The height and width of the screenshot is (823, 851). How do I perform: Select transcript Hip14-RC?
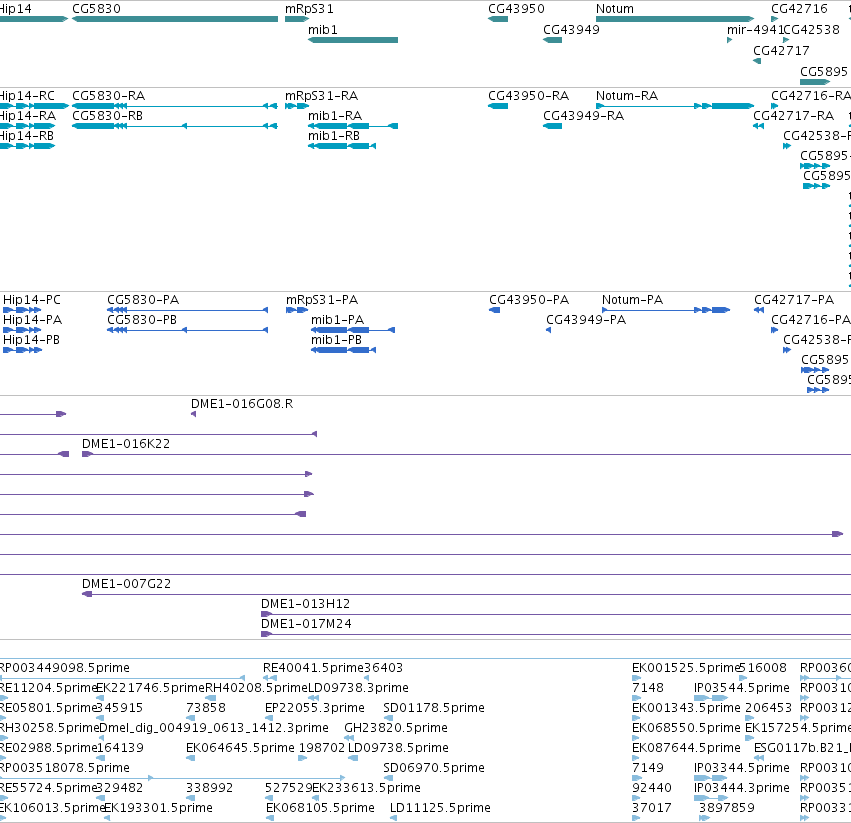coord(34,106)
